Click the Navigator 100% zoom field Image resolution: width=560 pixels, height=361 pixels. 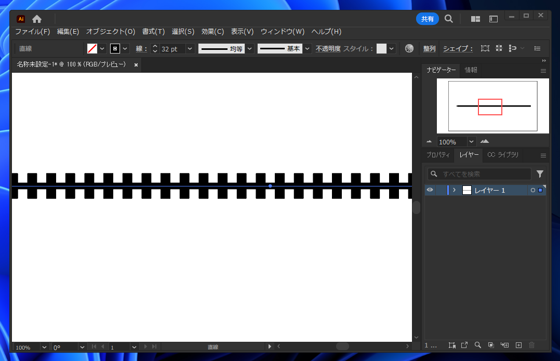point(452,142)
